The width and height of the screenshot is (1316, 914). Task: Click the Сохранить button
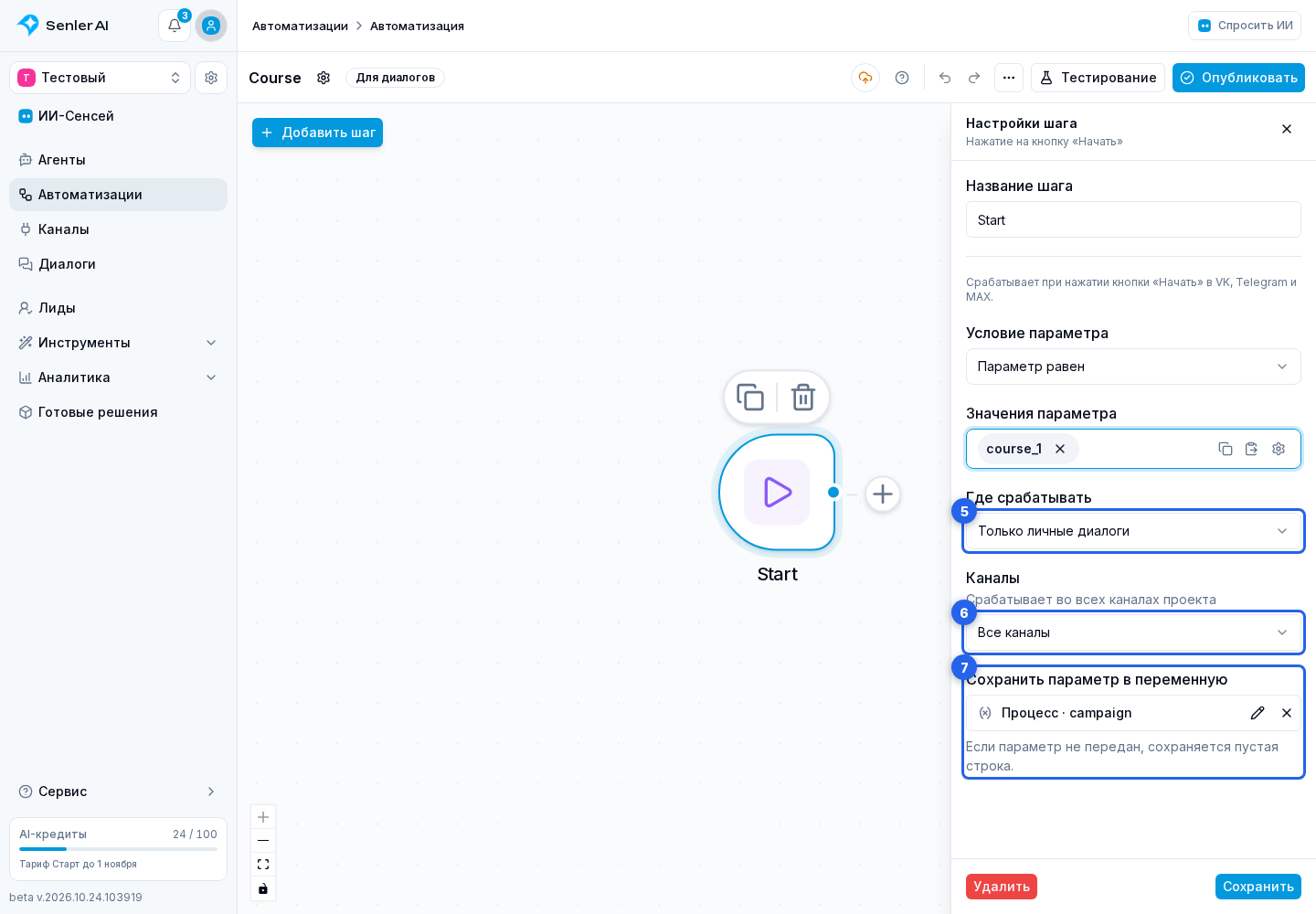[x=1258, y=887]
